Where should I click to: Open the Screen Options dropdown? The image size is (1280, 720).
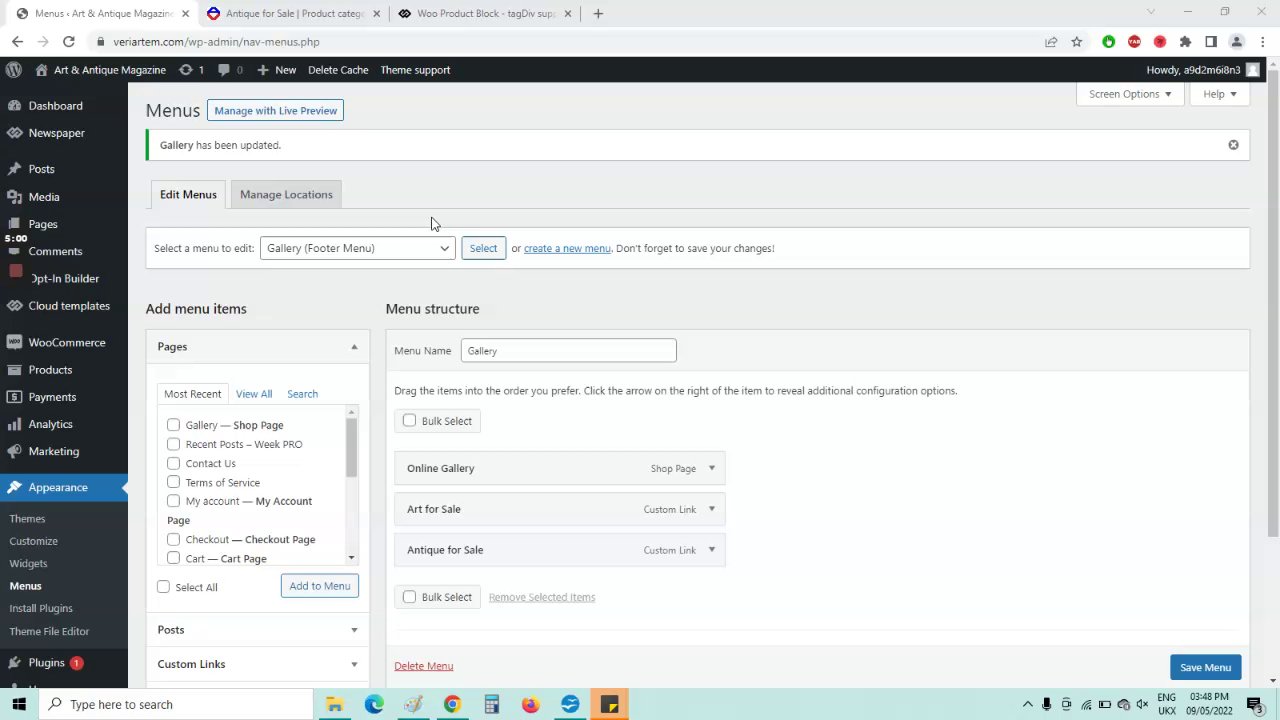1130,94
